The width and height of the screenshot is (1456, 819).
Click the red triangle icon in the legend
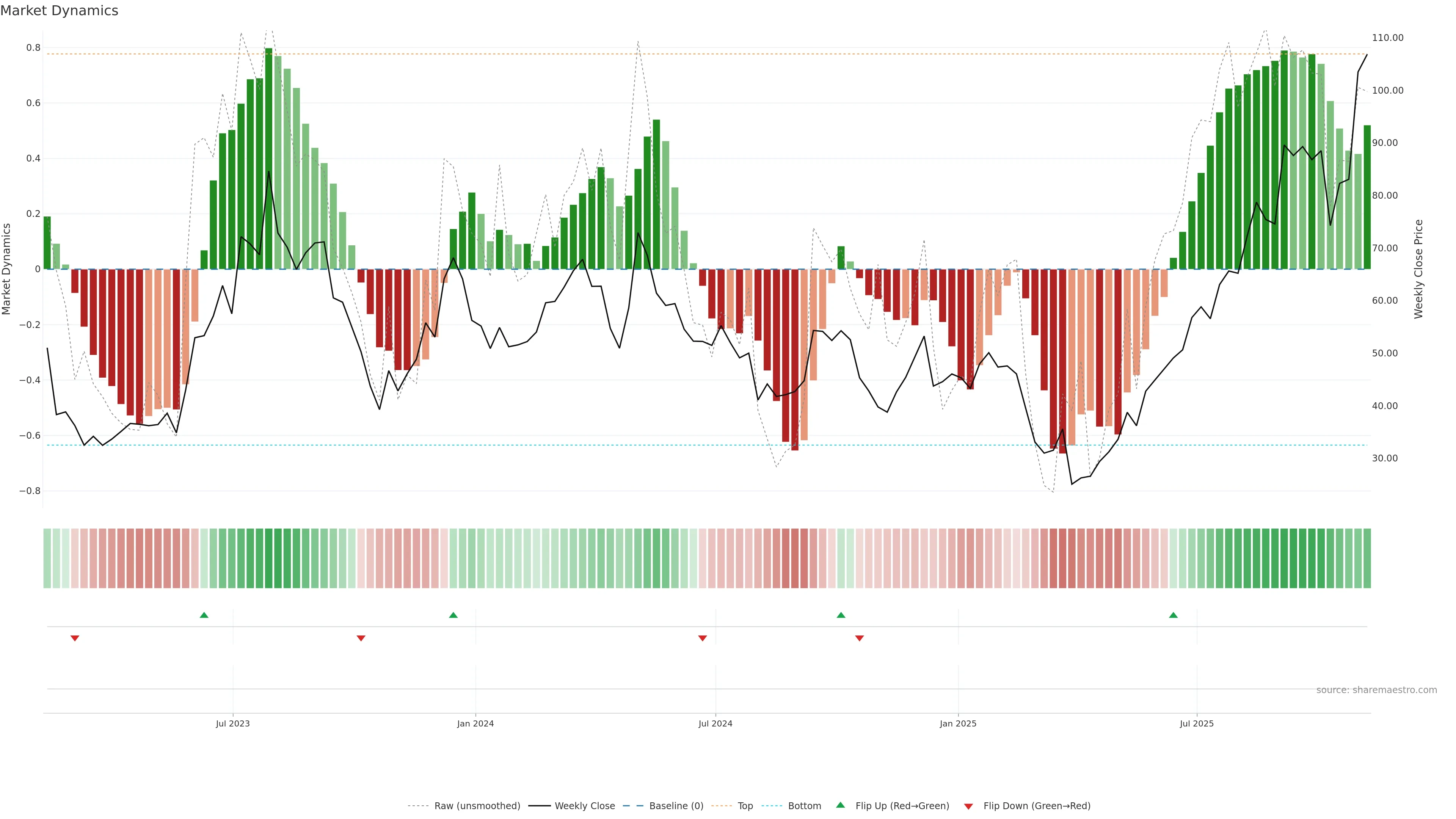tap(968, 806)
